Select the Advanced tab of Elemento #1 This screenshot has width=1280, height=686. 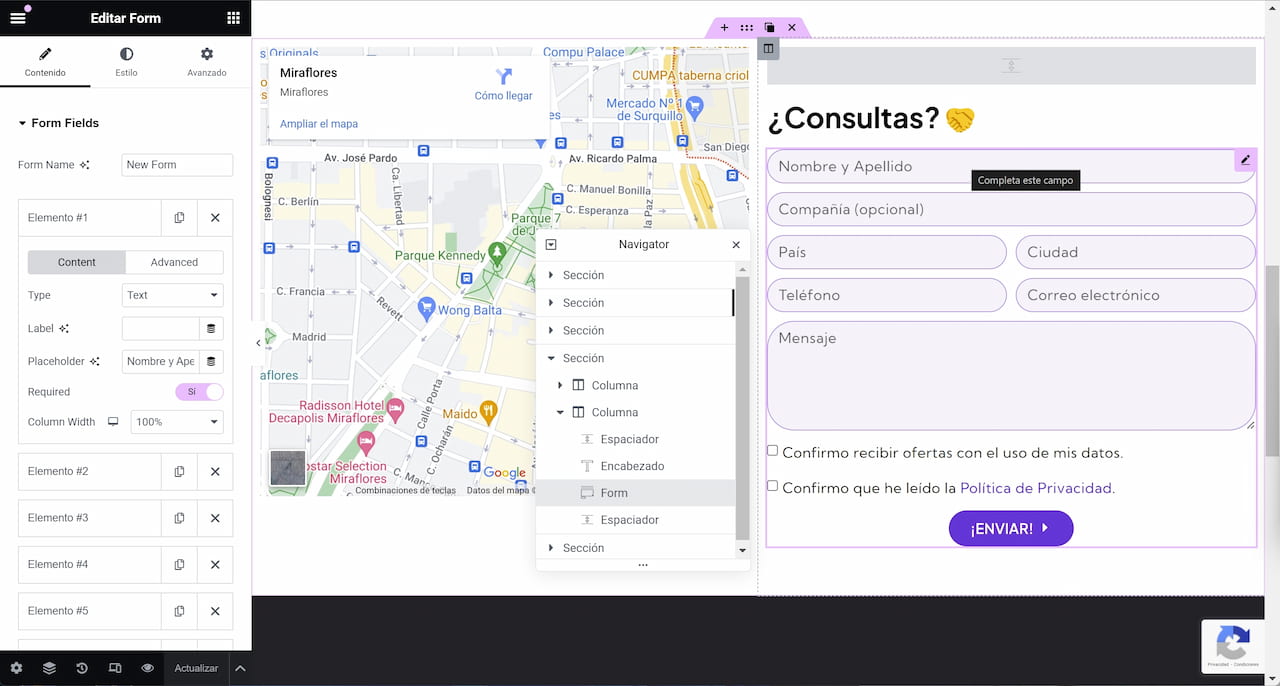[174, 262]
